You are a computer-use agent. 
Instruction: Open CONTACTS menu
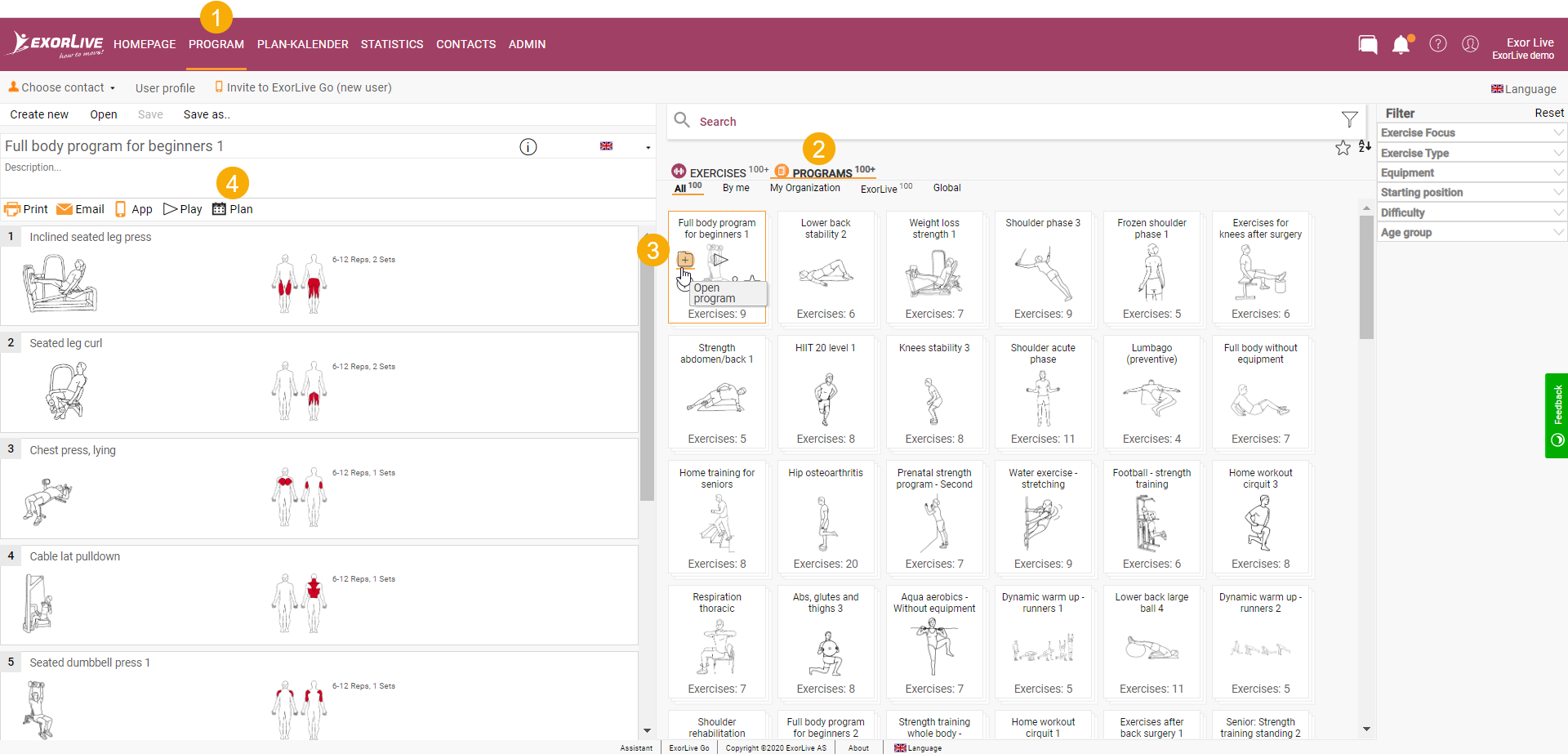(x=466, y=44)
